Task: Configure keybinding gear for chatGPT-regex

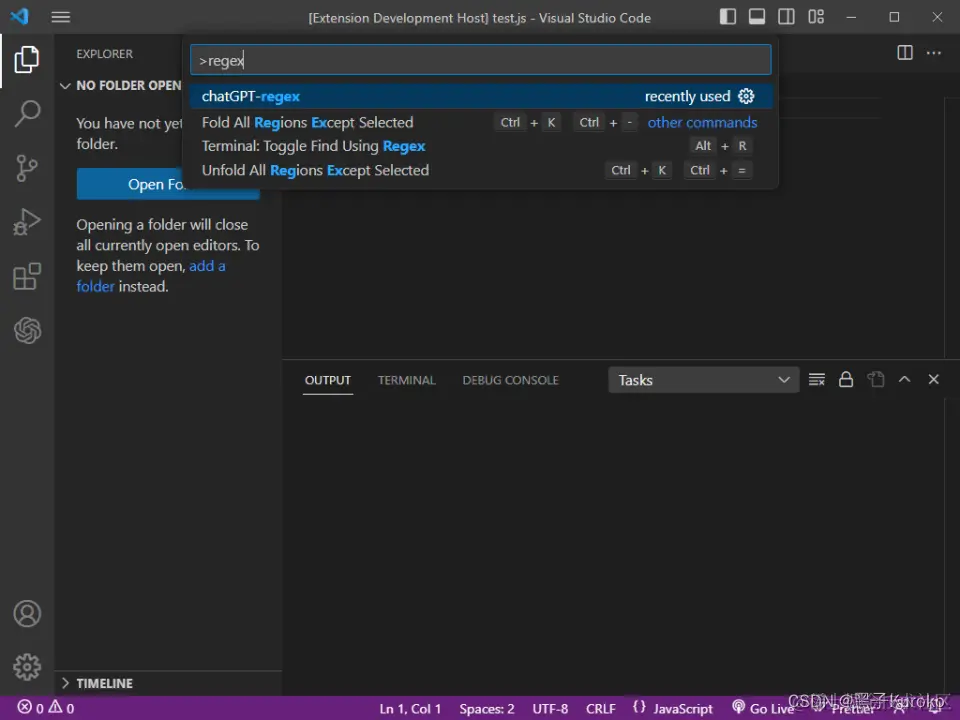Action: click(x=746, y=96)
